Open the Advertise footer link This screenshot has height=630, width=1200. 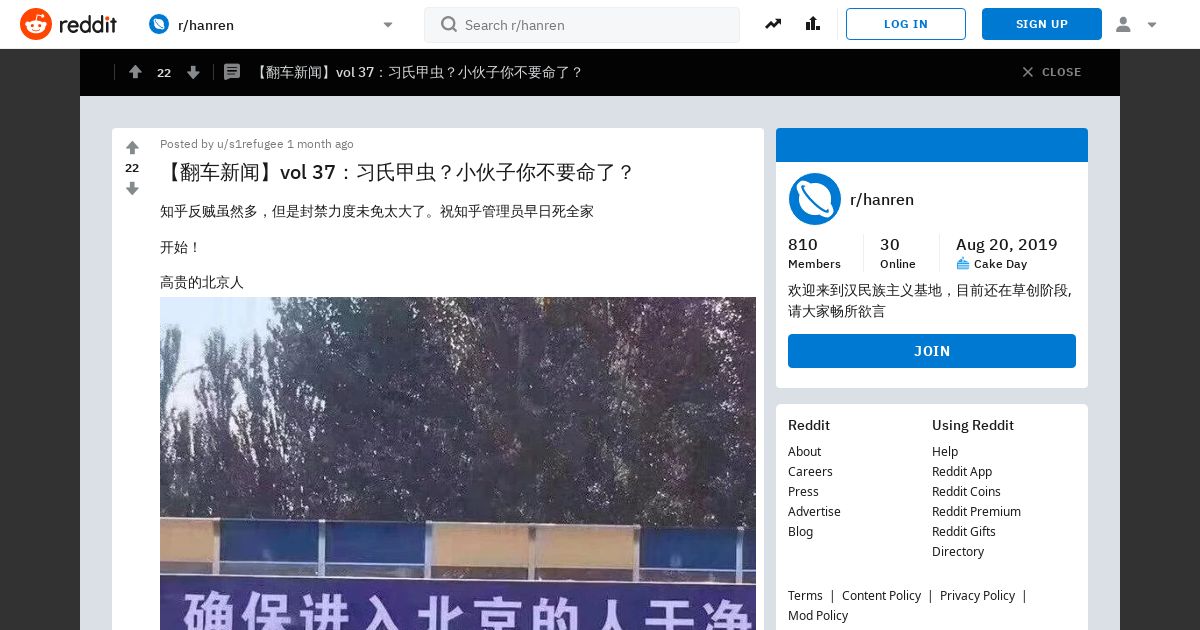coord(814,511)
